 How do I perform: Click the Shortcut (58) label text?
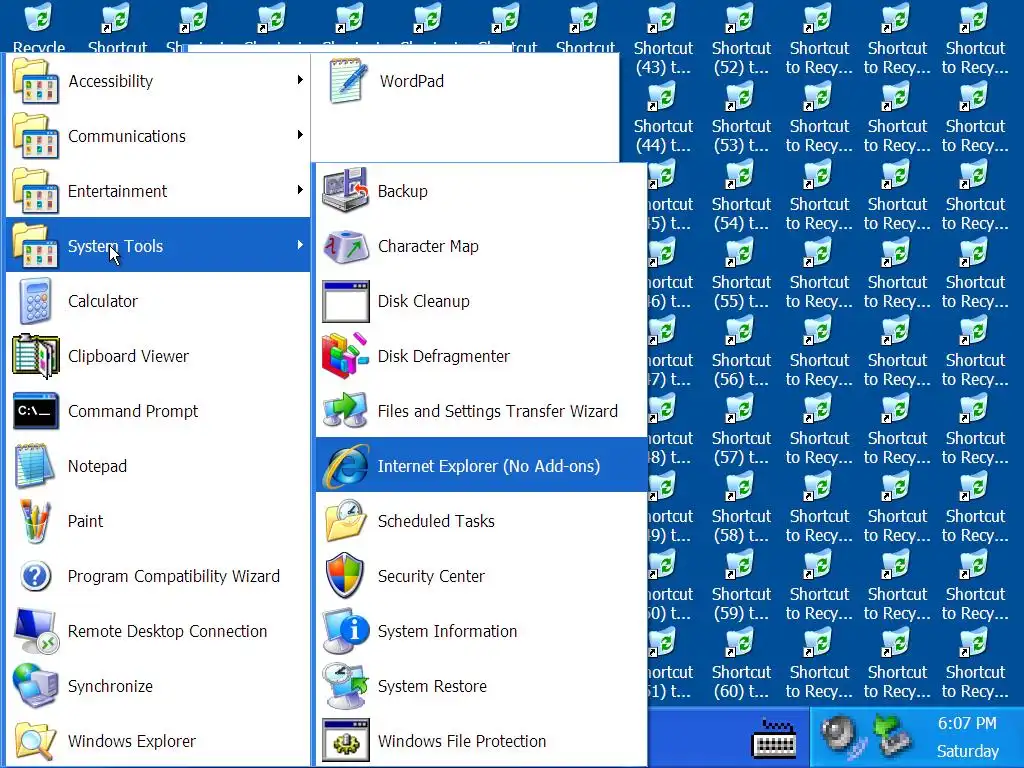coord(741,526)
